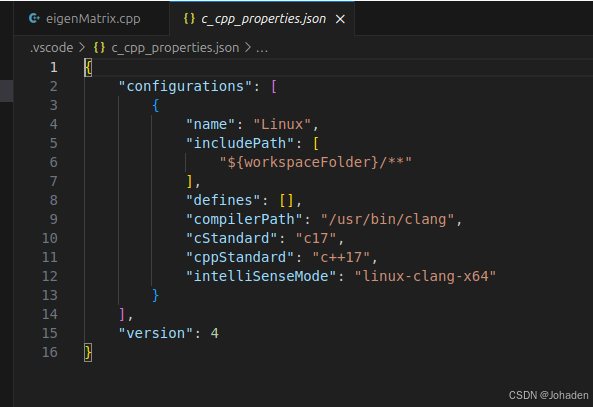Click the "linux-clang-x64" value
593x407 pixels.
(425, 276)
